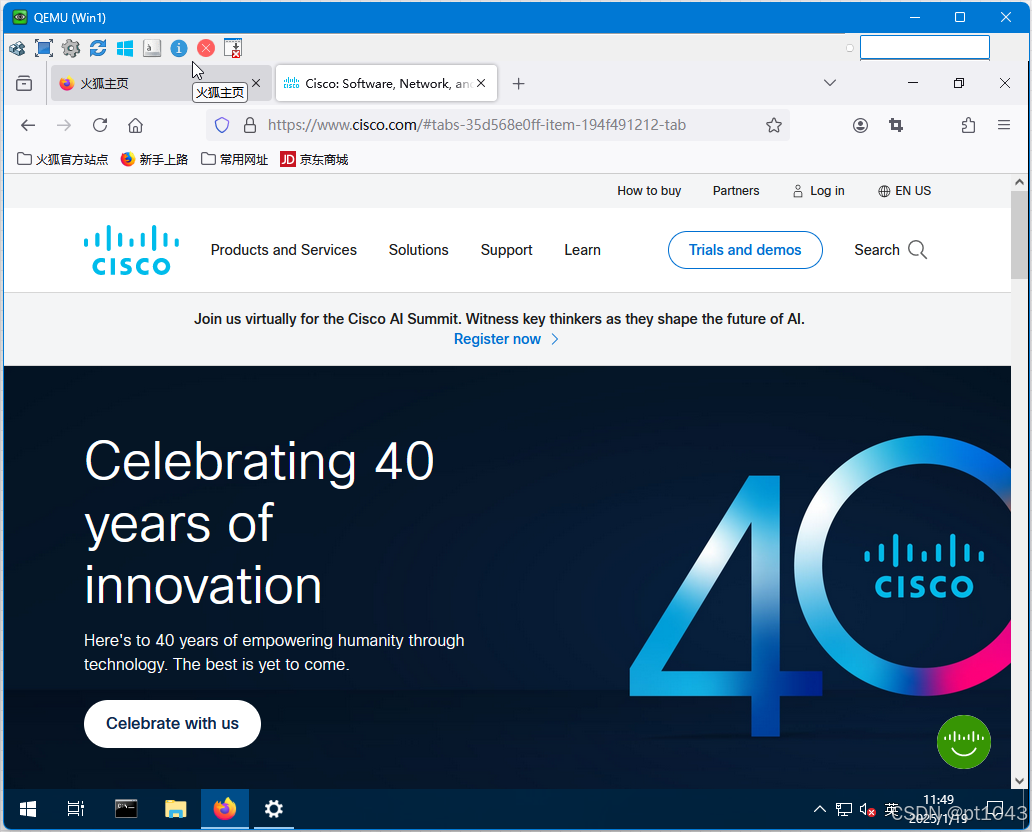The image size is (1032, 832).
Task: Open the blue info icon in QEMU toolbar
Action: coord(179,48)
